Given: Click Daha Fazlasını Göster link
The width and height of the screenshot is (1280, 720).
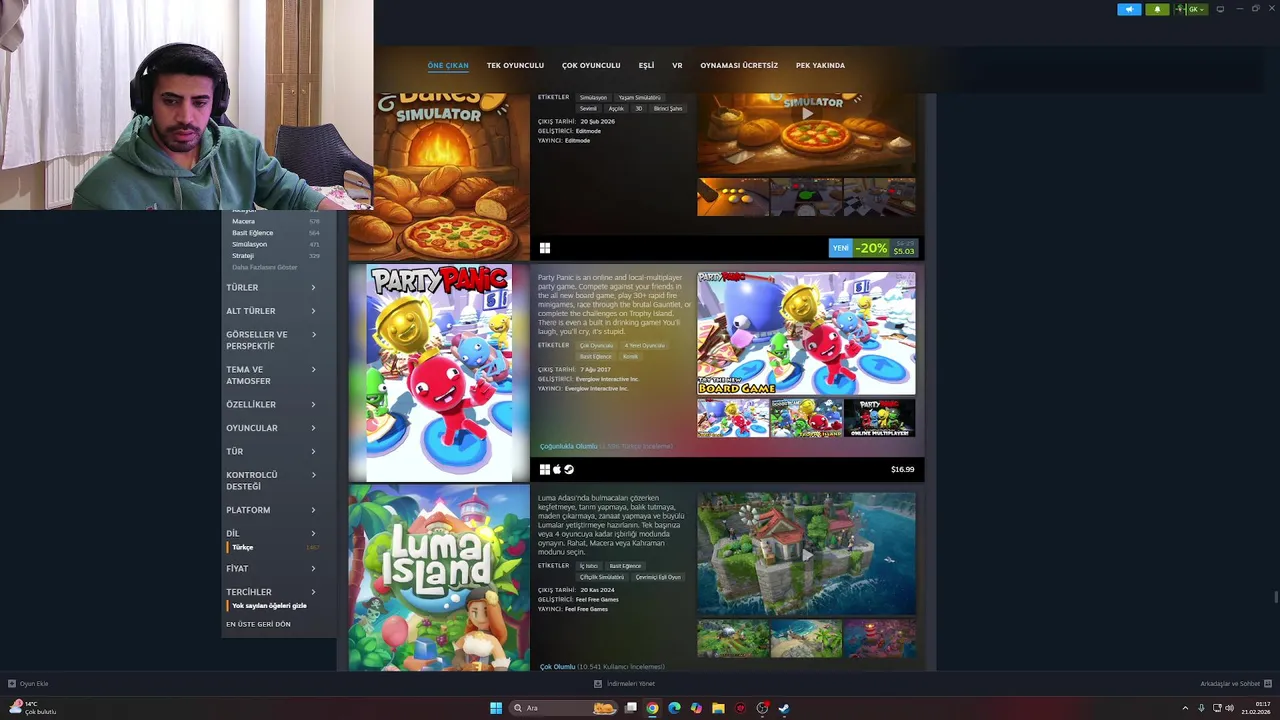Looking at the screenshot, I should [x=265, y=267].
